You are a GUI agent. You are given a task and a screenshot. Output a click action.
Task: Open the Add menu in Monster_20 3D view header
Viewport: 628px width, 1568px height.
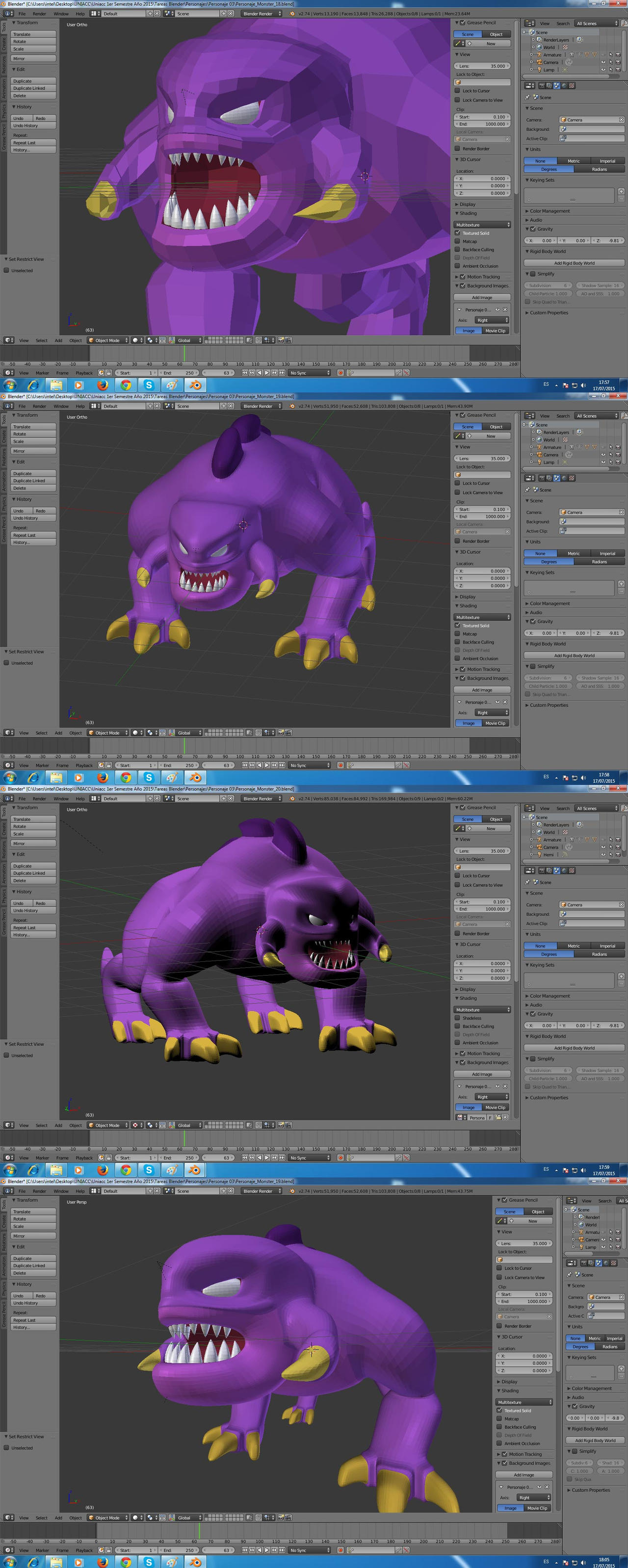(58, 1126)
